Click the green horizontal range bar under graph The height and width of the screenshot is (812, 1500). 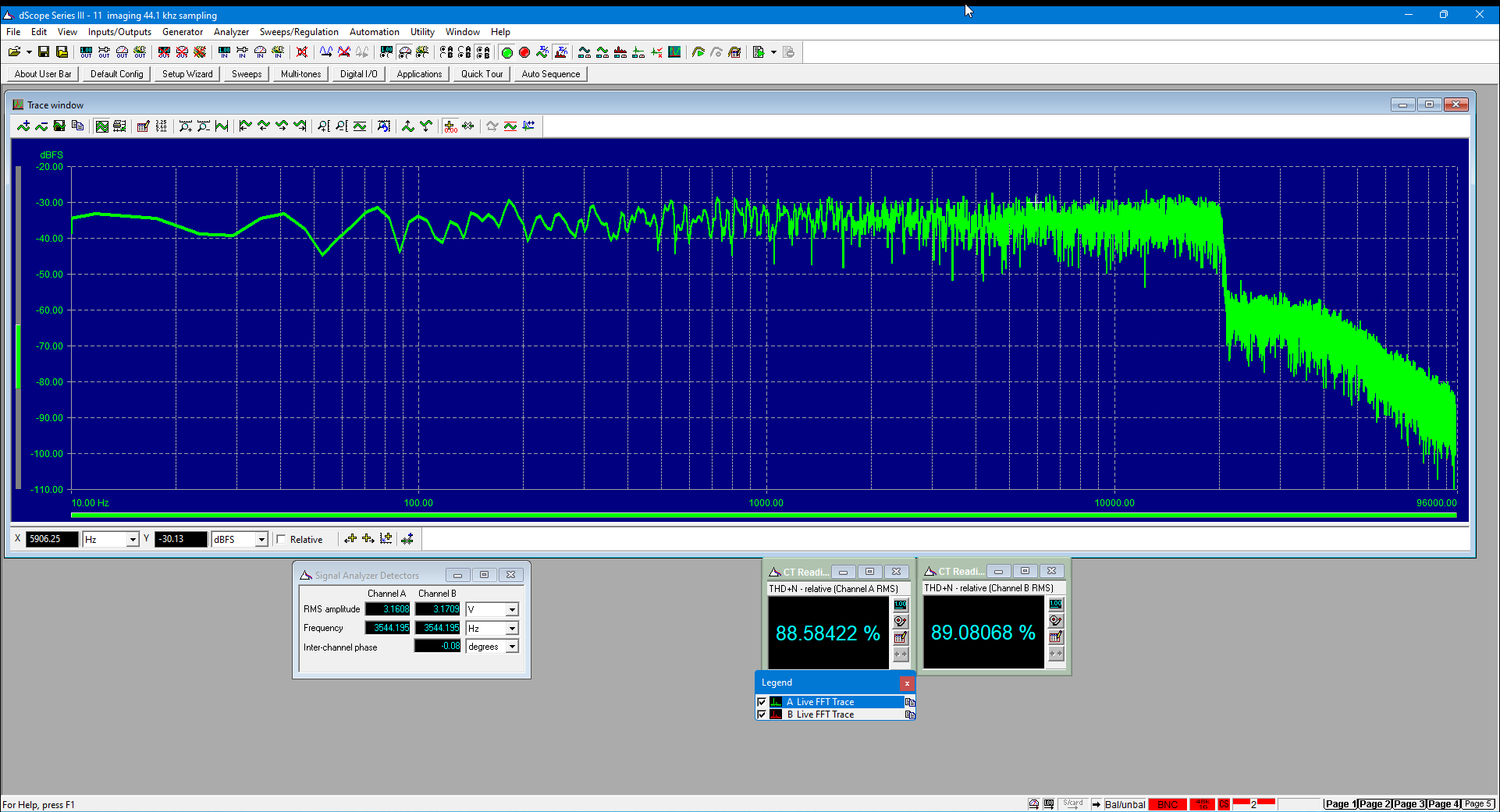point(763,515)
